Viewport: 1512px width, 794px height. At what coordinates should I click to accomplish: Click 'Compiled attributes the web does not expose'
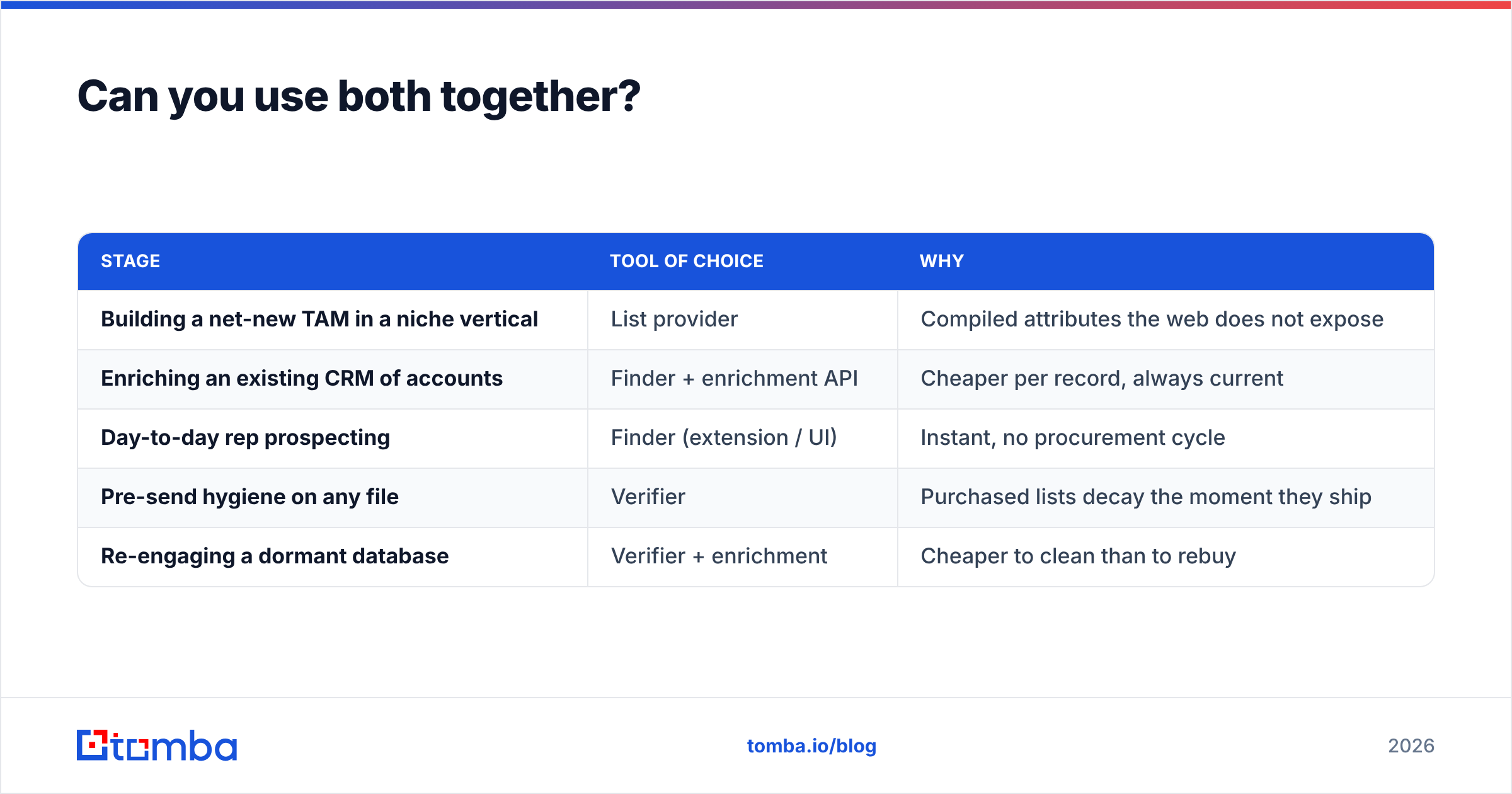point(1152,319)
